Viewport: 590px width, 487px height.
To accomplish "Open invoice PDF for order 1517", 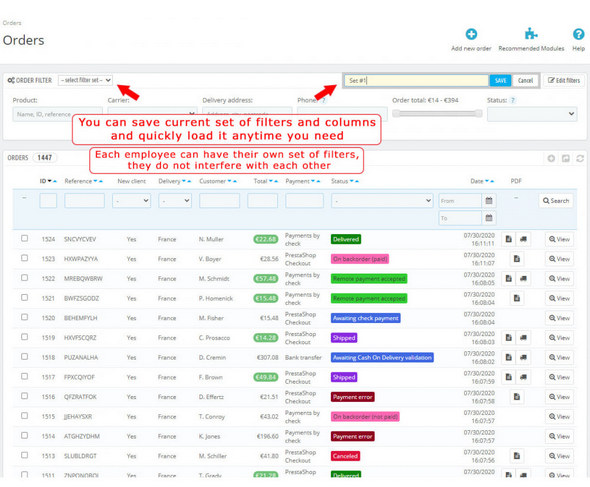I will click(509, 377).
